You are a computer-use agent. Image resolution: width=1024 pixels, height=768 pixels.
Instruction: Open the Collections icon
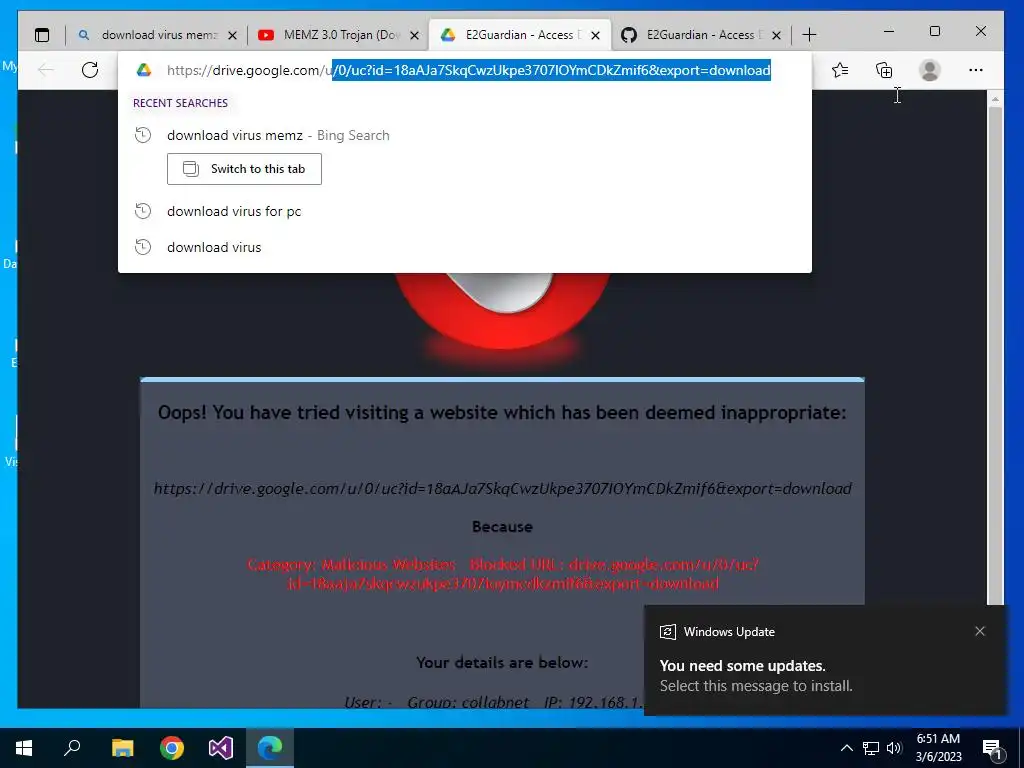[x=884, y=70]
